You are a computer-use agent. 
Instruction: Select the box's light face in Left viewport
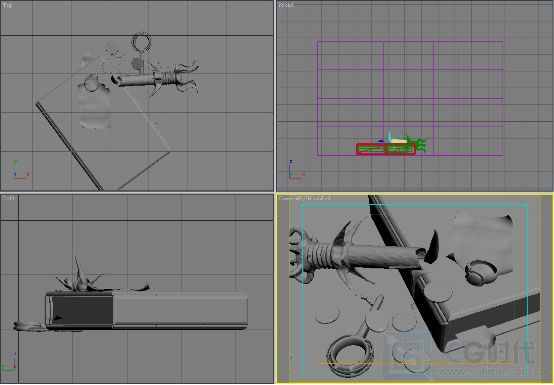click(180, 310)
